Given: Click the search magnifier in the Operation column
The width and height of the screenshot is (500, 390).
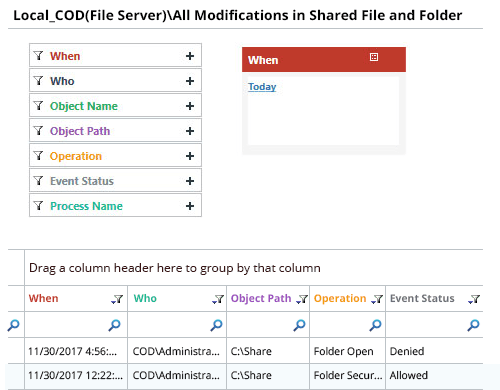Looking at the screenshot, I should [375, 325].
